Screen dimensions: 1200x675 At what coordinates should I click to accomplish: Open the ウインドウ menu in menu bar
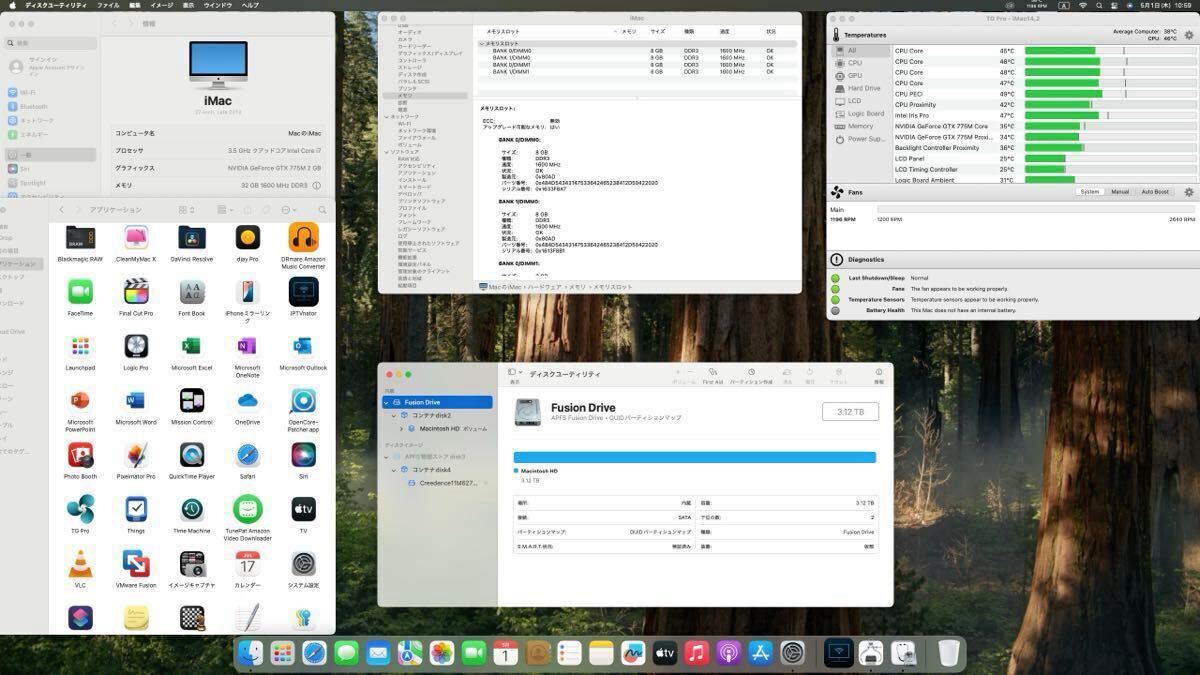point(218,5)
